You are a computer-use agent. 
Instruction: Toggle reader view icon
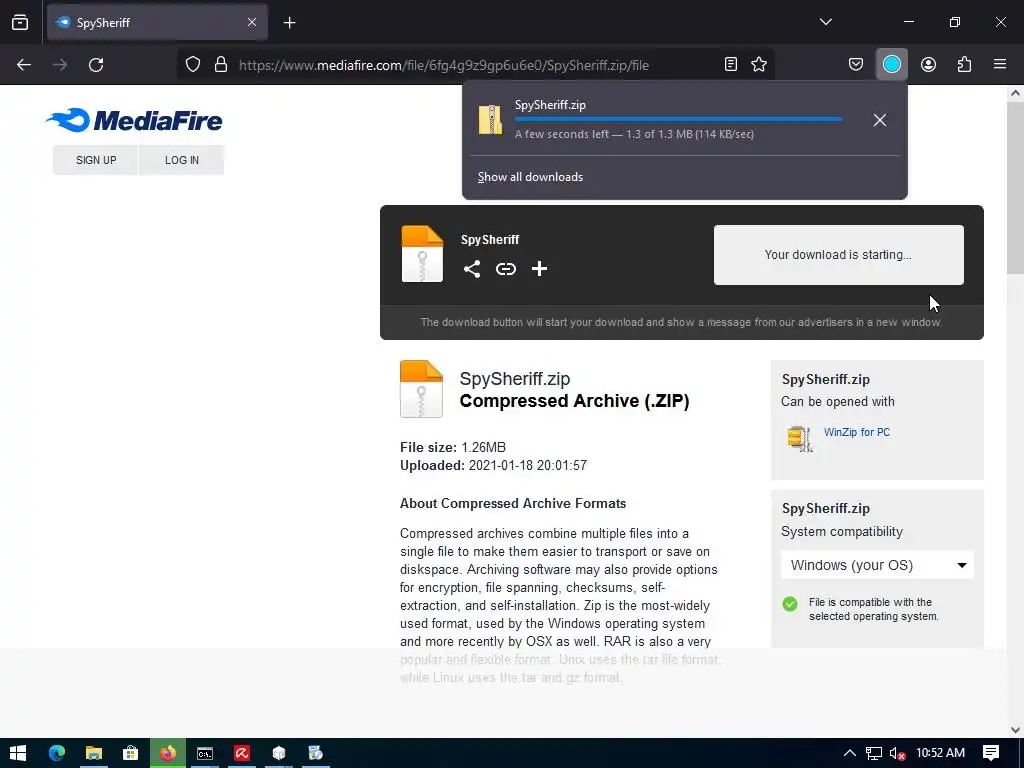pos(731,64)
